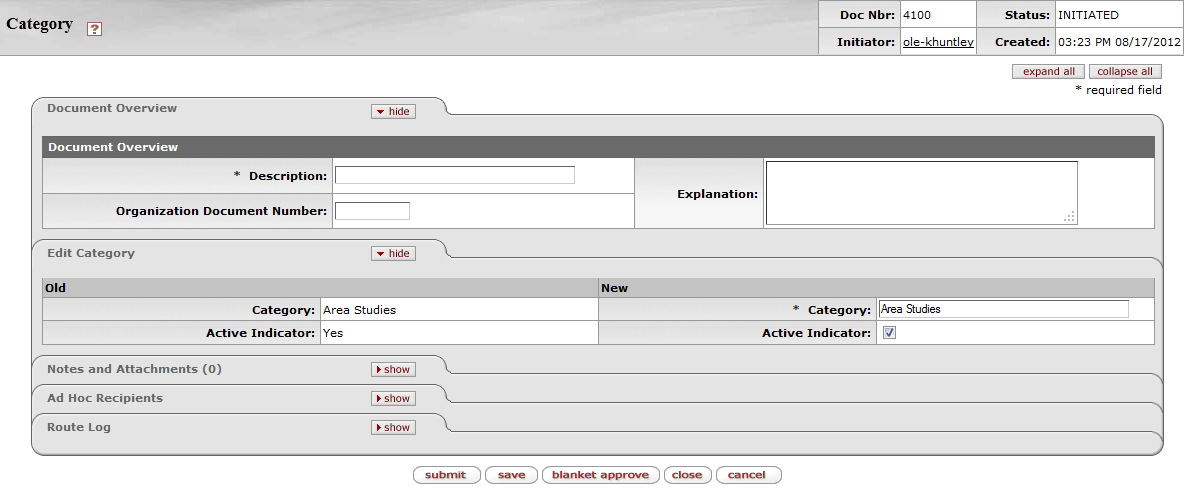Focus the Description input field
Image resolution: width=1184 pixels, height=490 pixels.
[455, 175]
